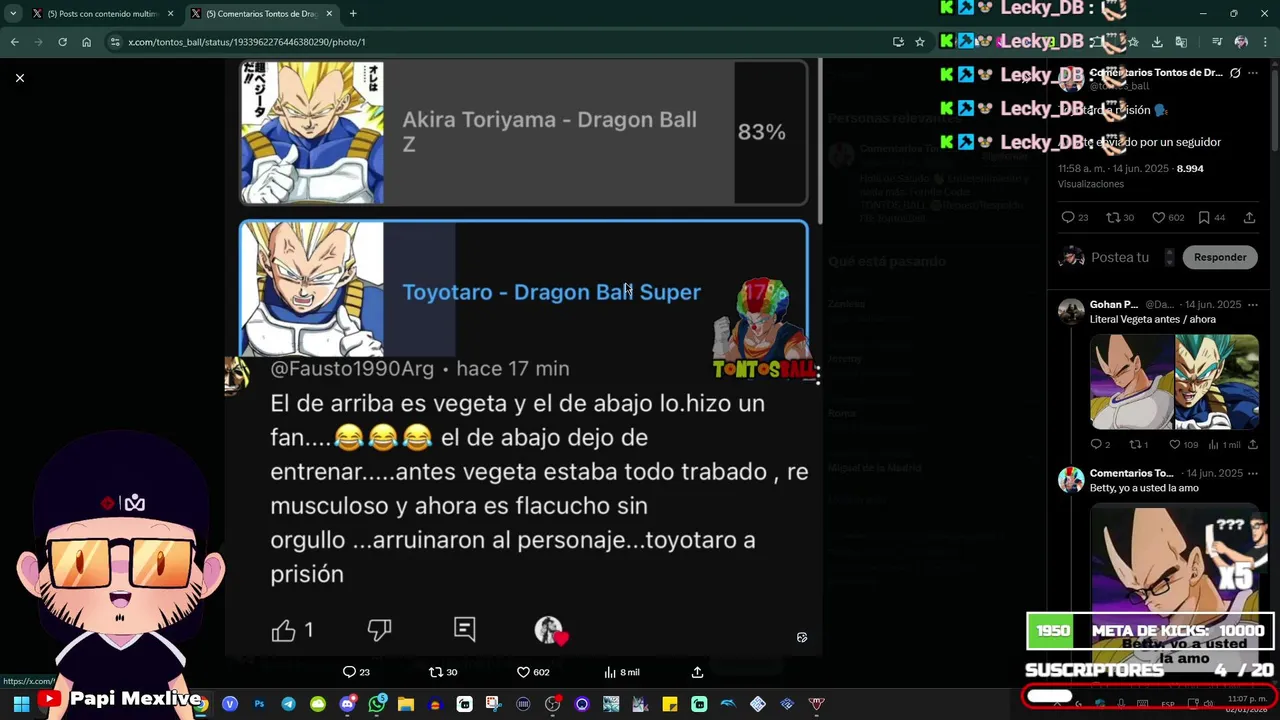Image resolution: width=1280 pixels, height=720 pixels.
Task: Bookmark this page with the star icon
Action: (920, 42)
